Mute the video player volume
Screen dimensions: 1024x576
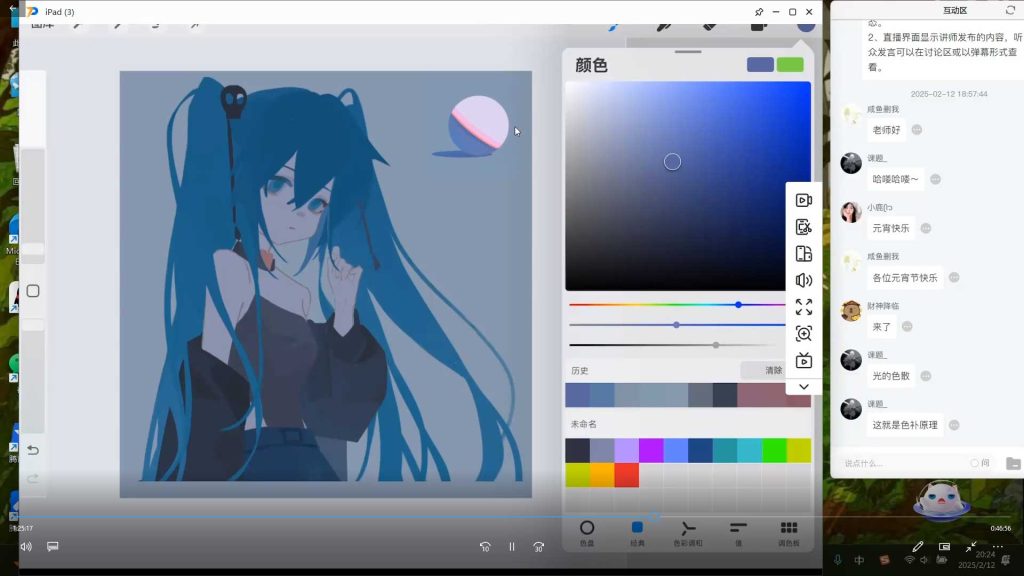pos(26,547)
